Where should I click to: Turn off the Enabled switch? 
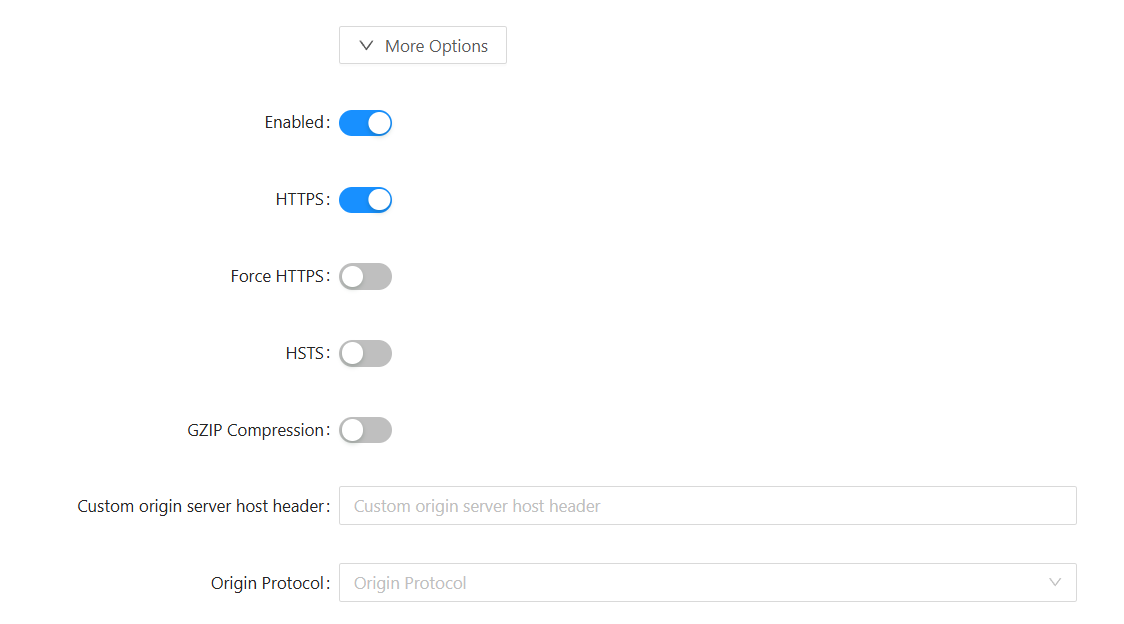pos(365,123)
